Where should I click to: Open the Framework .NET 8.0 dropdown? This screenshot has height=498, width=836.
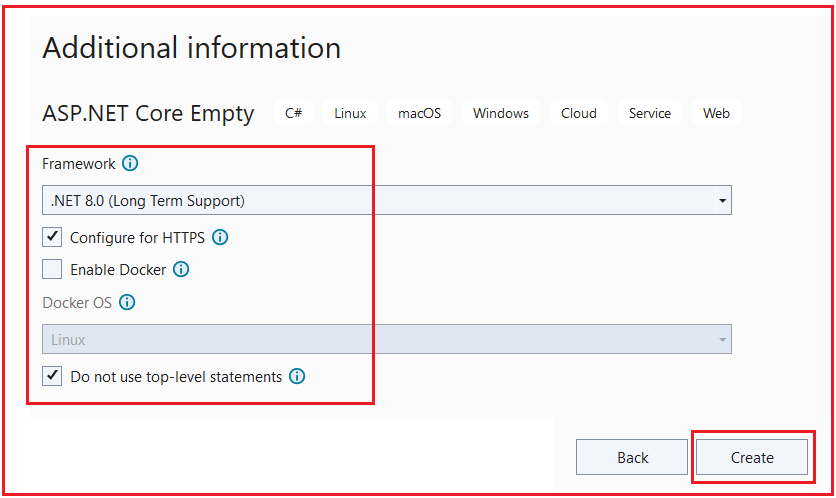(386, 201)
